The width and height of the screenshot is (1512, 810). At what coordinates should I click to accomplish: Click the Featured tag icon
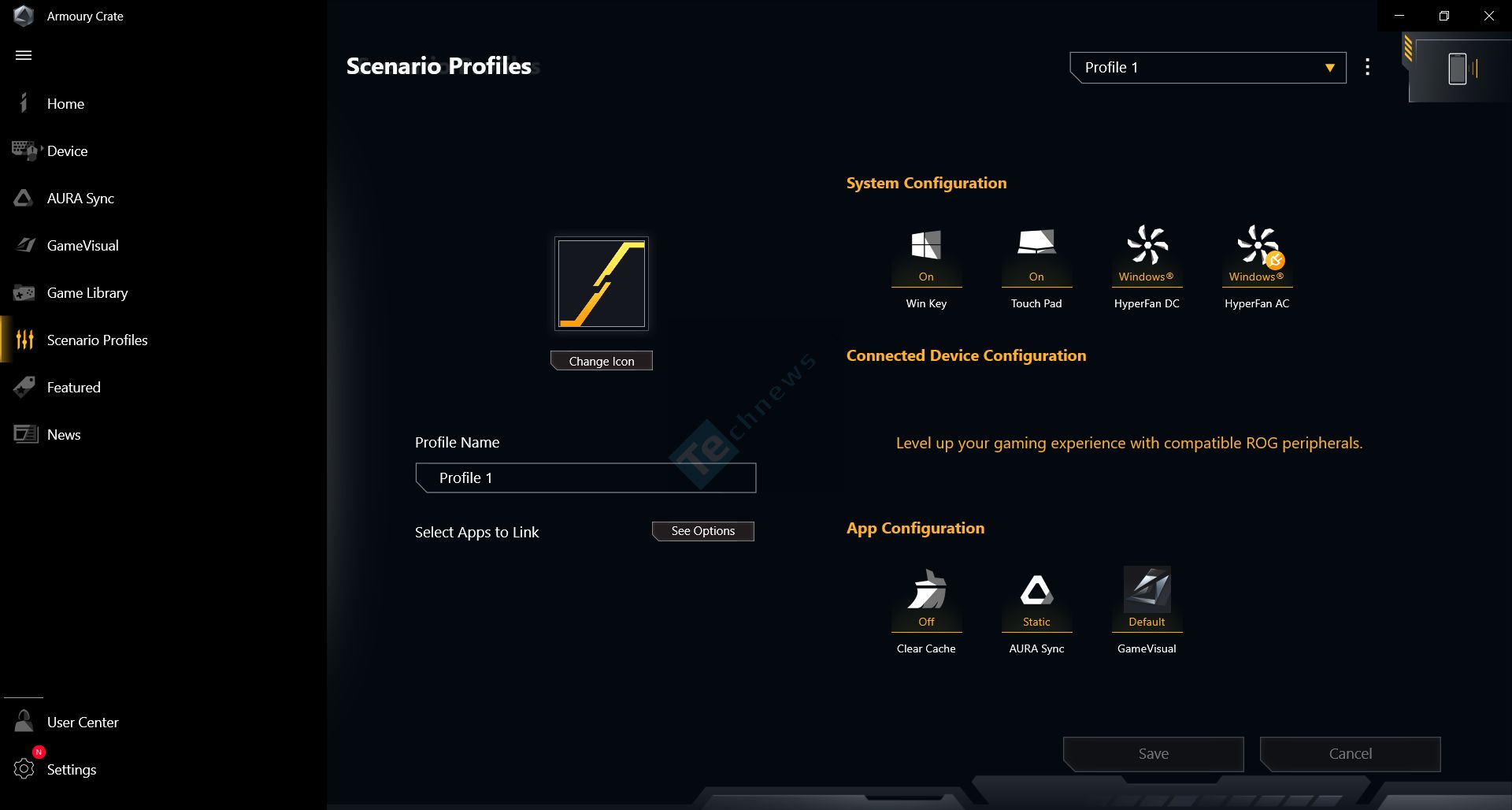(24, 387)
